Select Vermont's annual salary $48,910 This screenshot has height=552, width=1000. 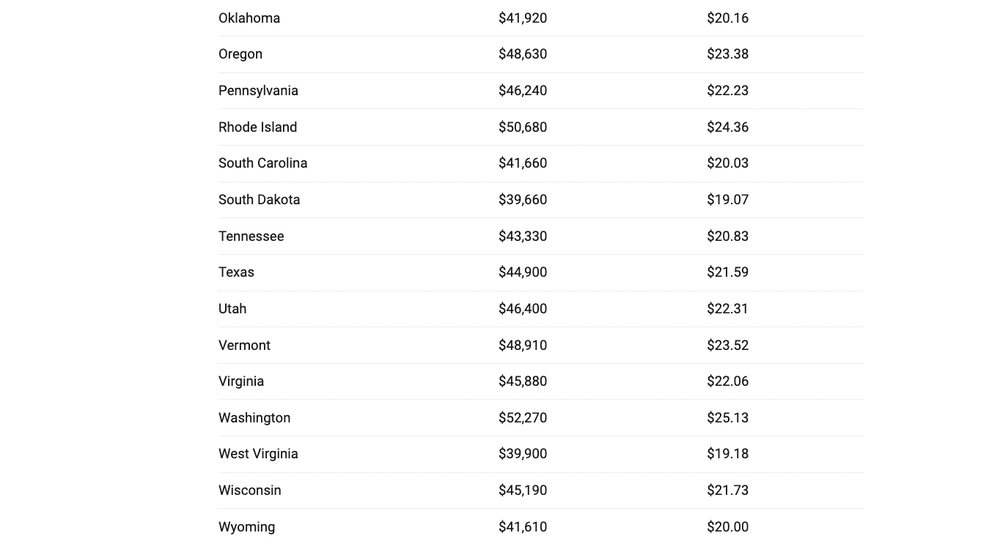pyautogui.click(x=522, y=345)
